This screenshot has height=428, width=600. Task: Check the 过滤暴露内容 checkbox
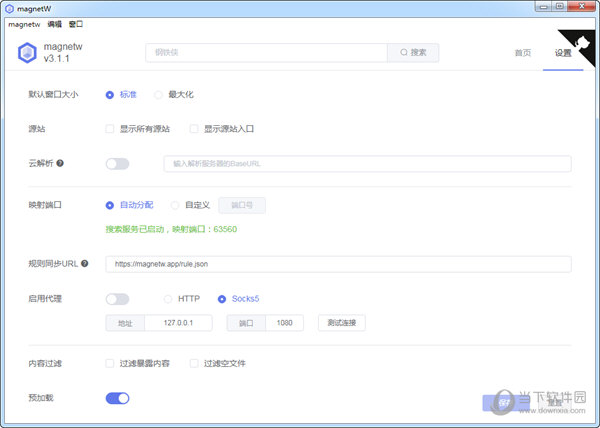coord(110,363)
